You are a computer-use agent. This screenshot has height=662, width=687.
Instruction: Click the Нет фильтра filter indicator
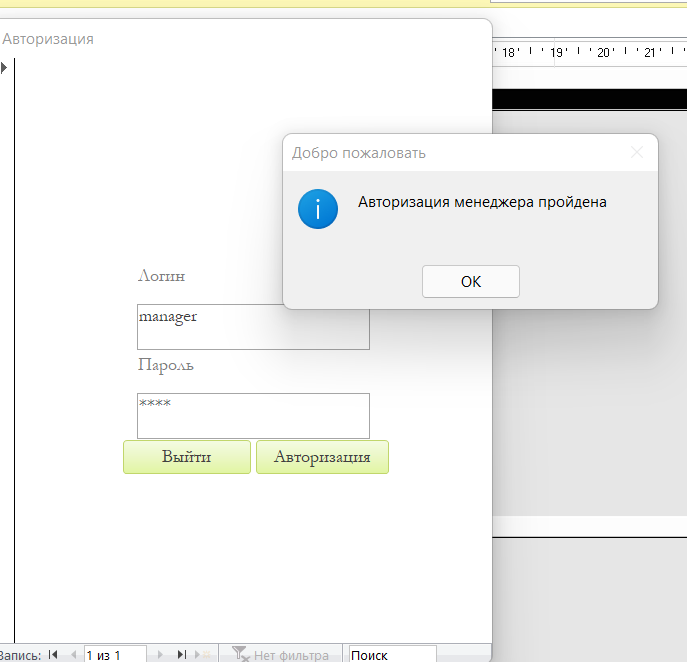pos(280,655)
